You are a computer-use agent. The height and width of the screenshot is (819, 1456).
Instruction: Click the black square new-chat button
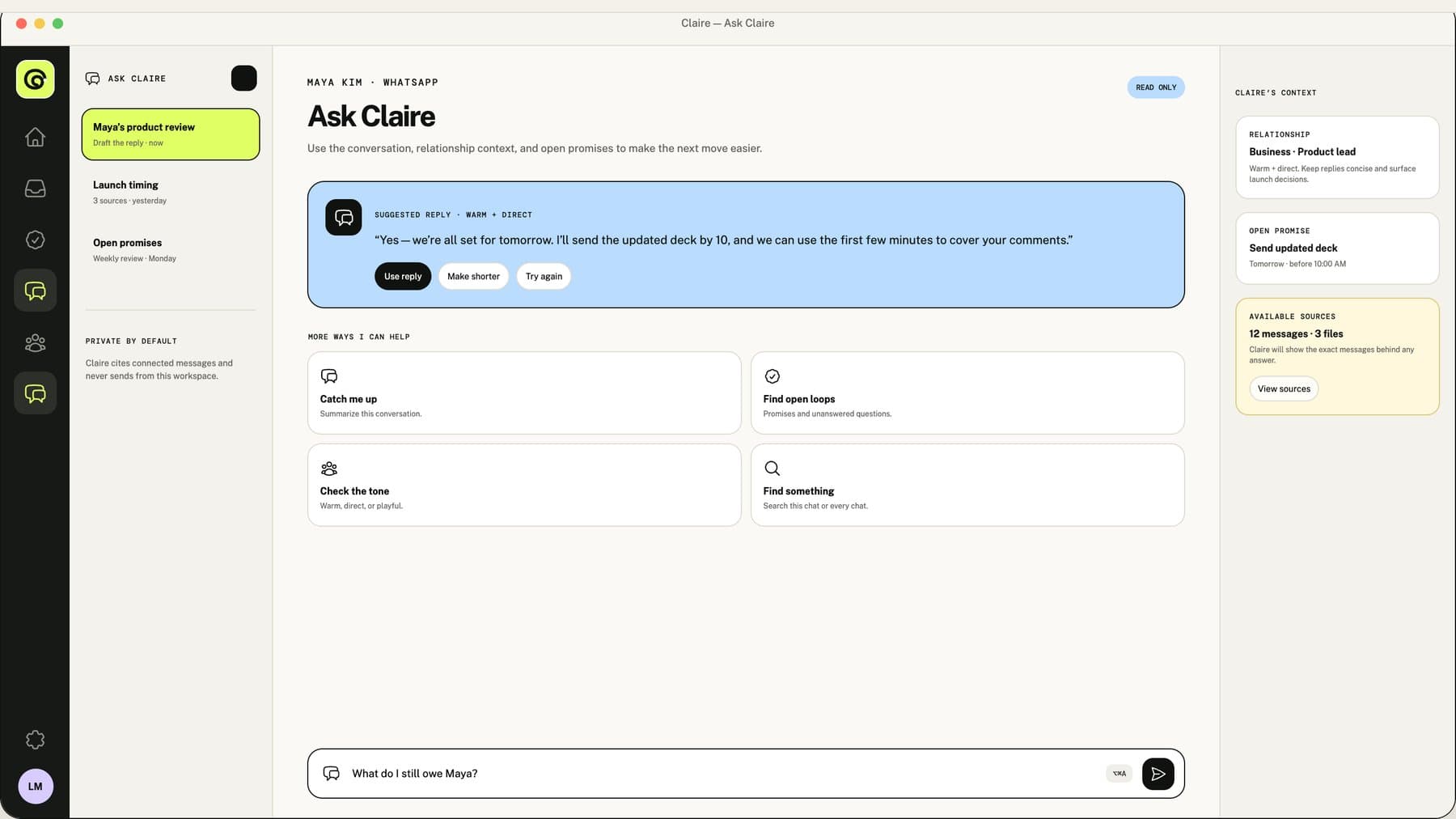pyautogui.click(x=243, y=78)
